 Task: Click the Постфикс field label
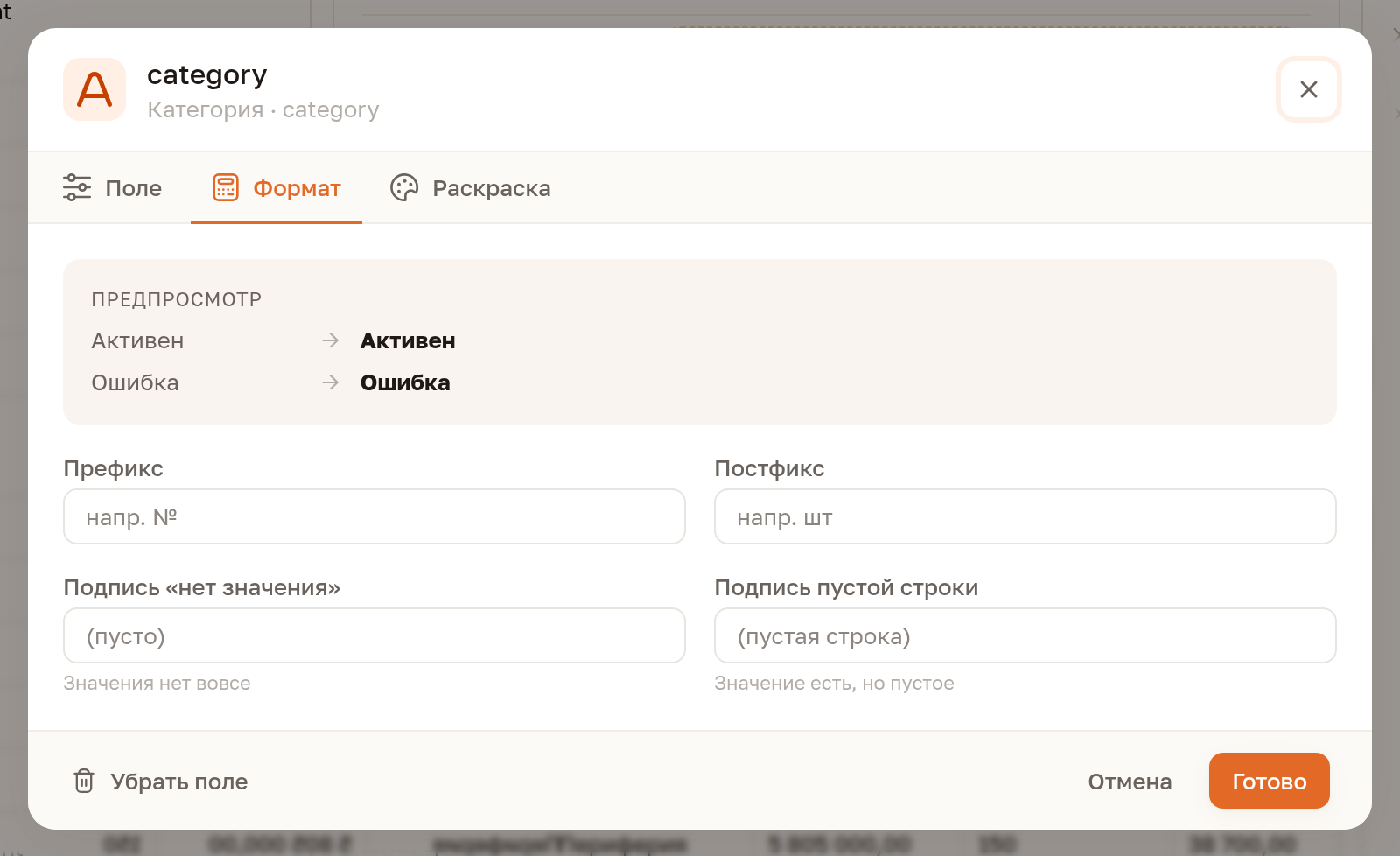click(x=769, y=468)
